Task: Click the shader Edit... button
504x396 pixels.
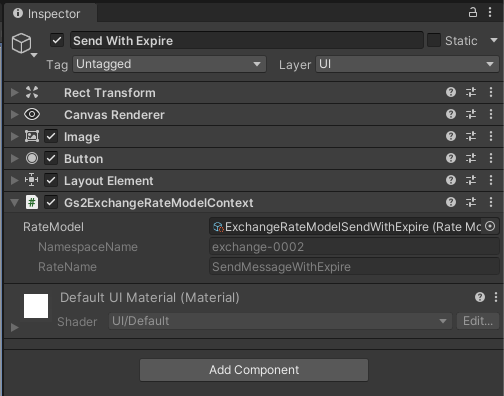Action: click(x=478, y=321)
